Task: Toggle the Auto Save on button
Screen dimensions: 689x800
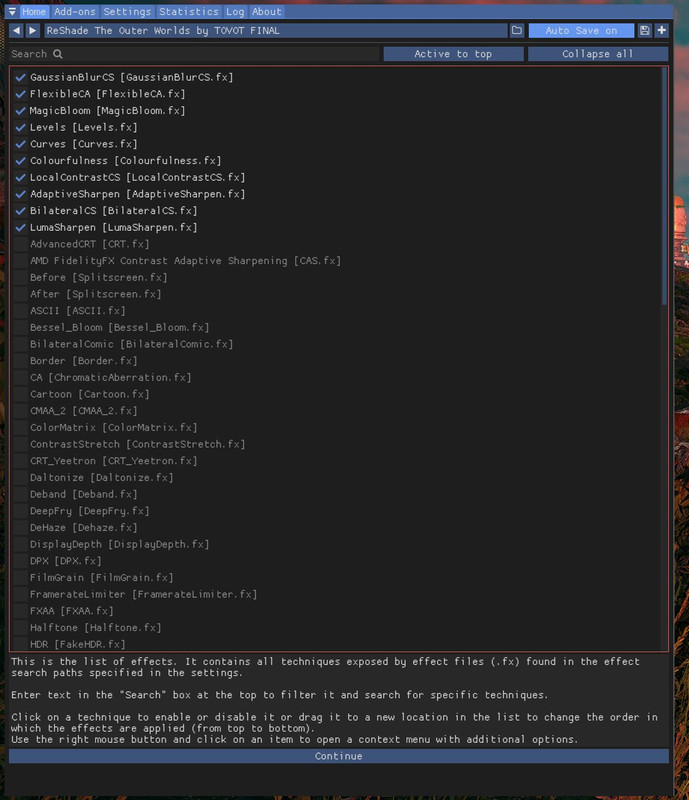Action: click(581, 31)
